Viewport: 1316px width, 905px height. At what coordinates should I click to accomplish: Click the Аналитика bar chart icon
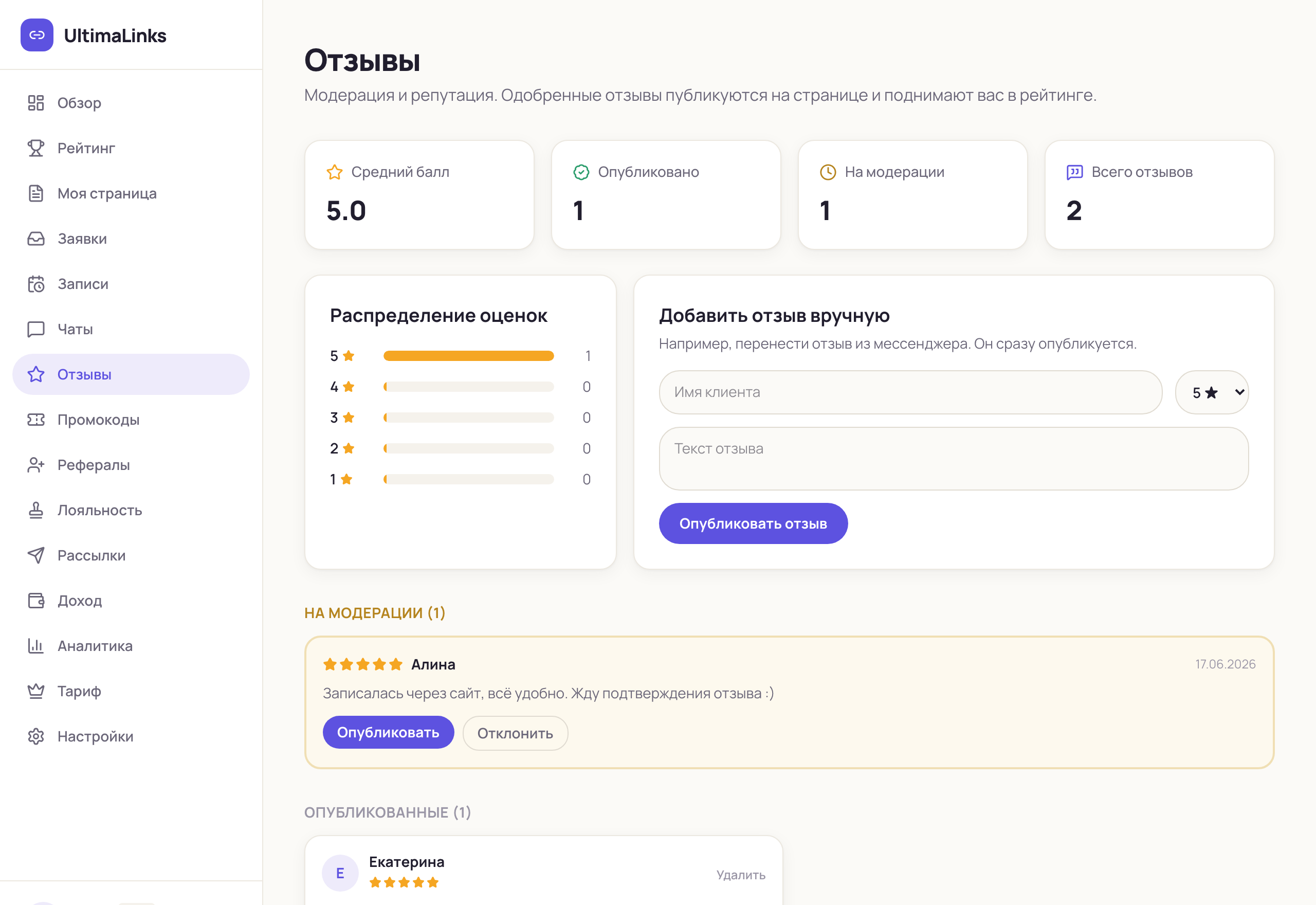[x=35, y=646]
